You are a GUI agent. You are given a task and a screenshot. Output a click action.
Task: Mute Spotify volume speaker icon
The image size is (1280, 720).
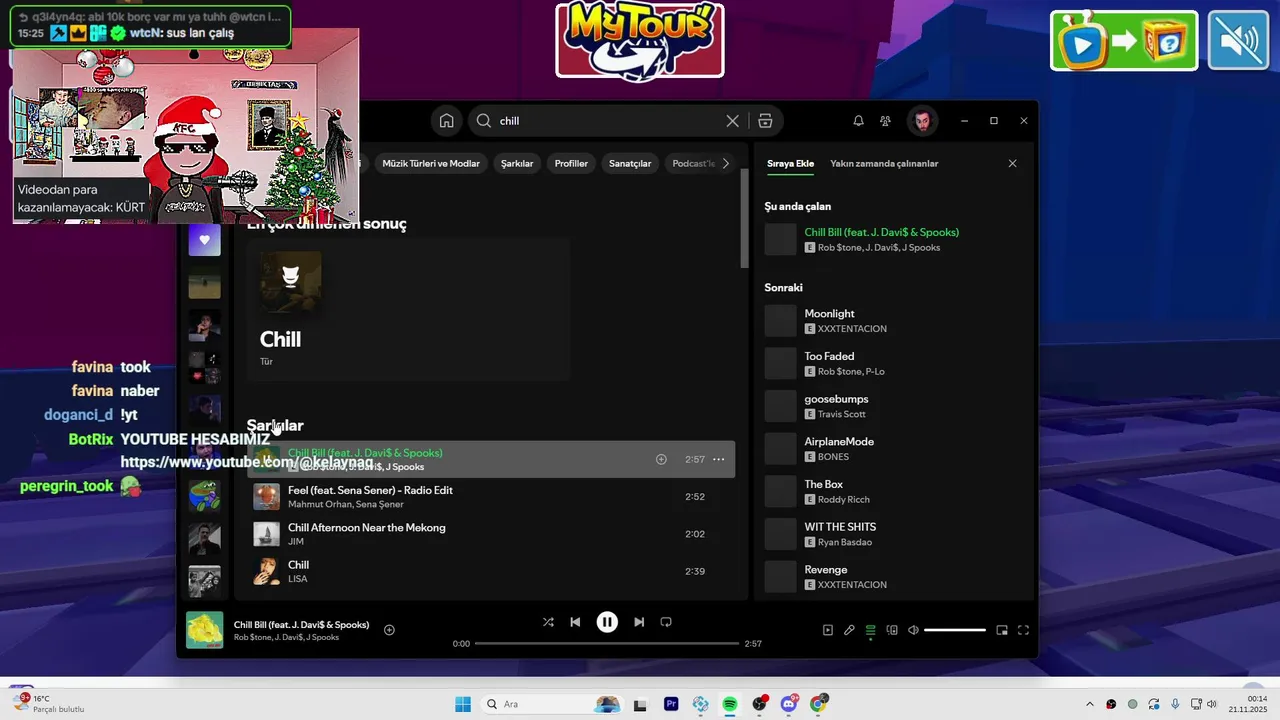[x=913, y=630]
